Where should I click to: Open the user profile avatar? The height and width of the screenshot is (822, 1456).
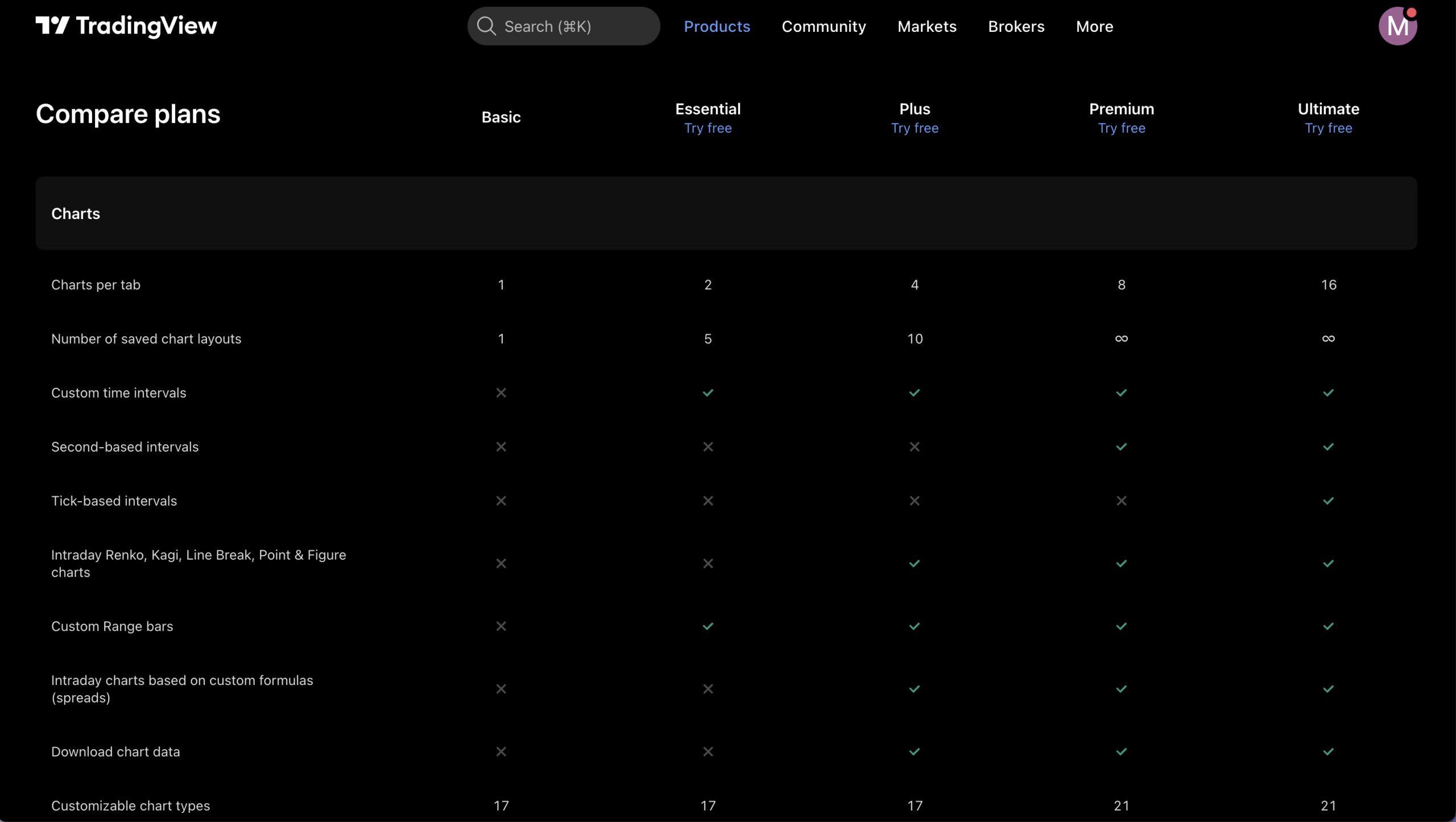tap(1397, 26)
